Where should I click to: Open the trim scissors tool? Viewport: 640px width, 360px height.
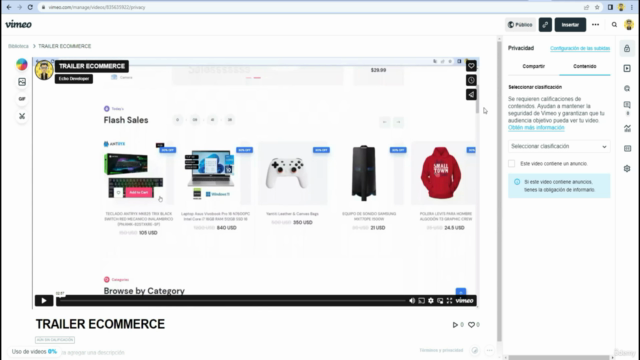[22, 116]
